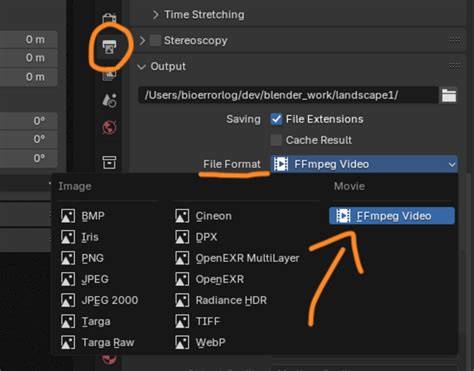Collapse the Output panel

point(162,66)
